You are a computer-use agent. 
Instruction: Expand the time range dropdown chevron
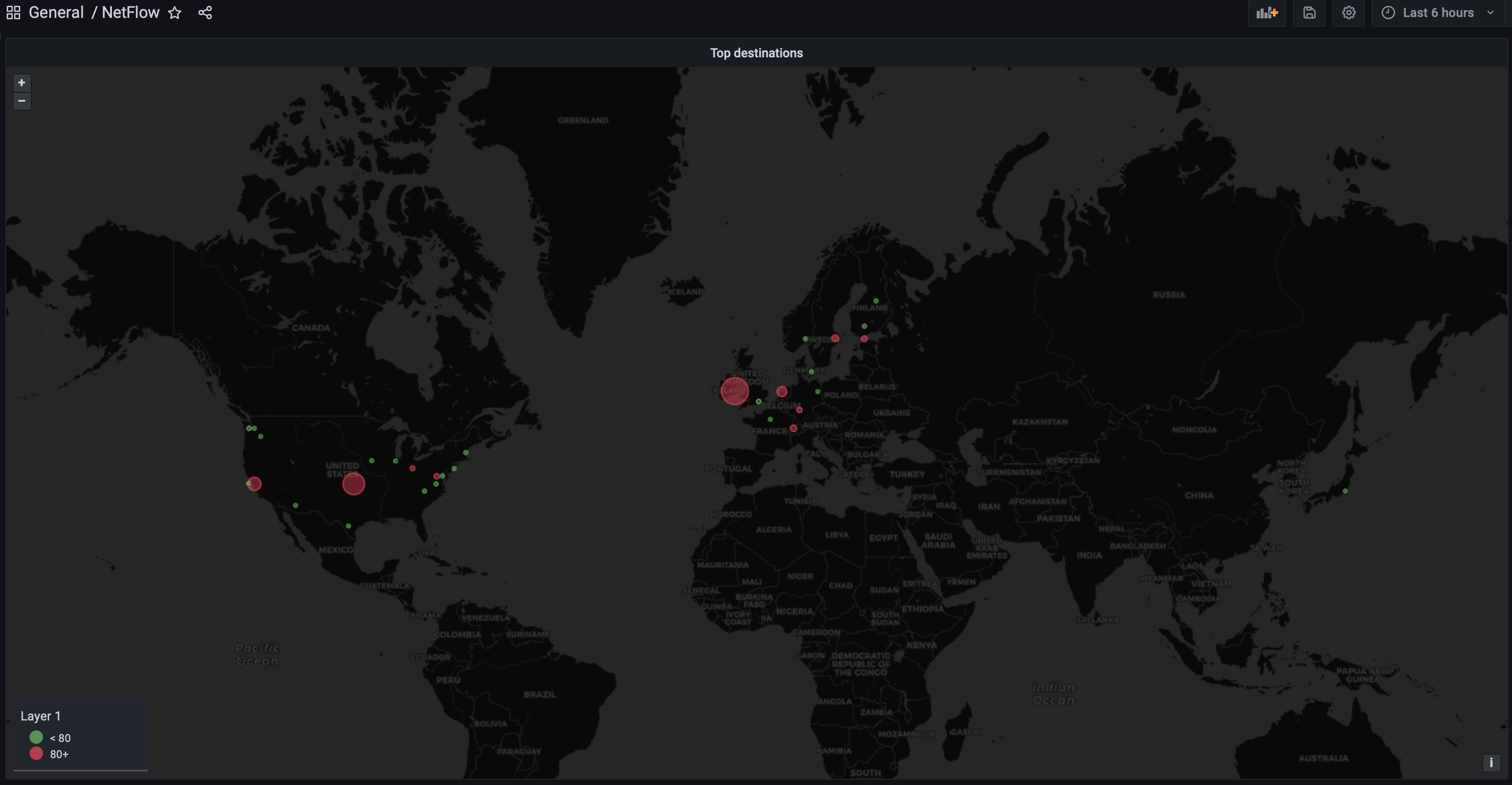pyautogui.click(x=1491, y=13)
